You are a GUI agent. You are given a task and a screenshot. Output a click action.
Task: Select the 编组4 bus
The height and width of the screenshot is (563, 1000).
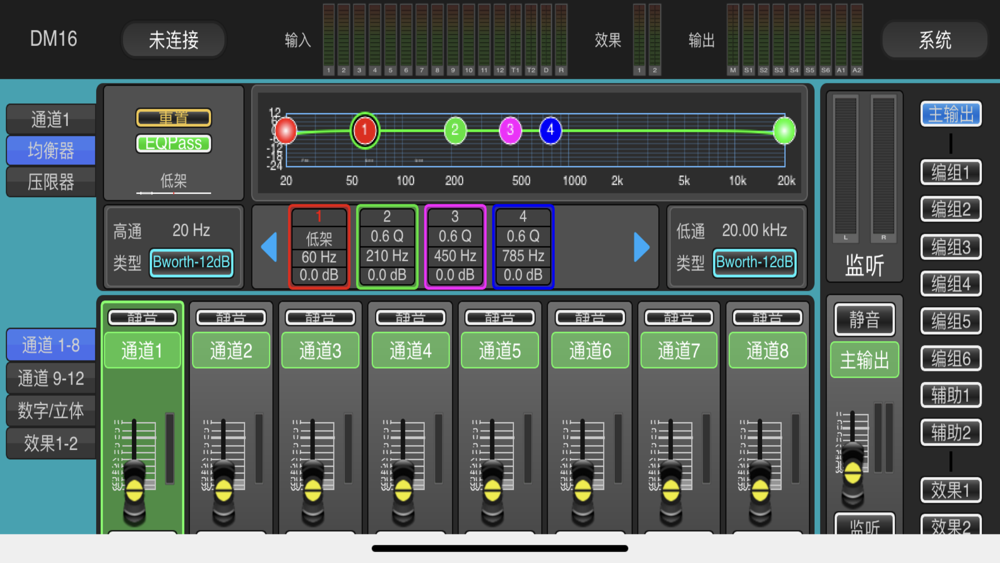click(950, 284)
